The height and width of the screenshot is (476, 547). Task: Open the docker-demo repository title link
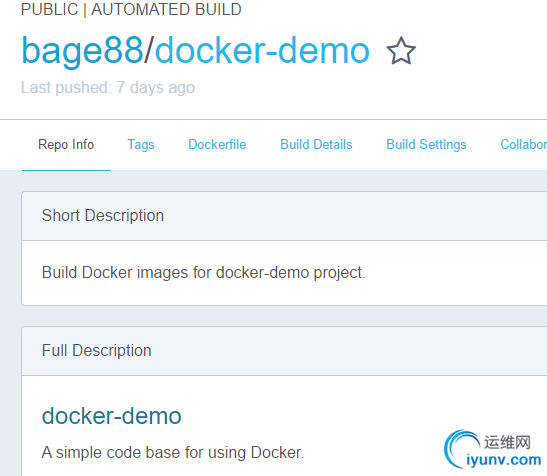click(262, 51)
